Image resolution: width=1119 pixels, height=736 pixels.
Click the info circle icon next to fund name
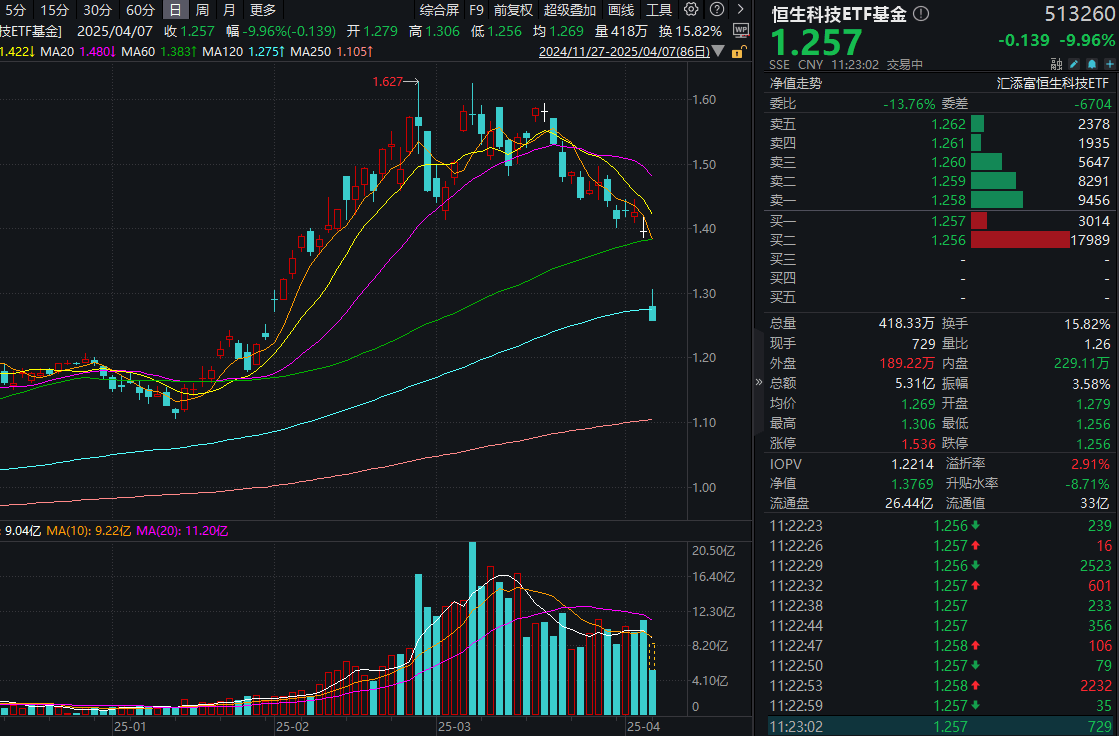(x=920, y=14)
